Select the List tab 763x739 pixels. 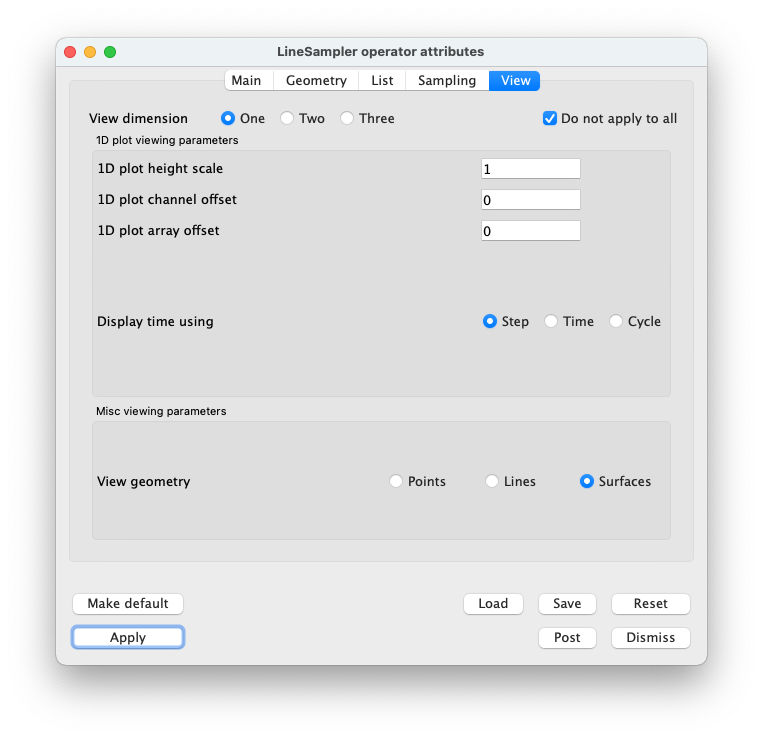point(382,81)
